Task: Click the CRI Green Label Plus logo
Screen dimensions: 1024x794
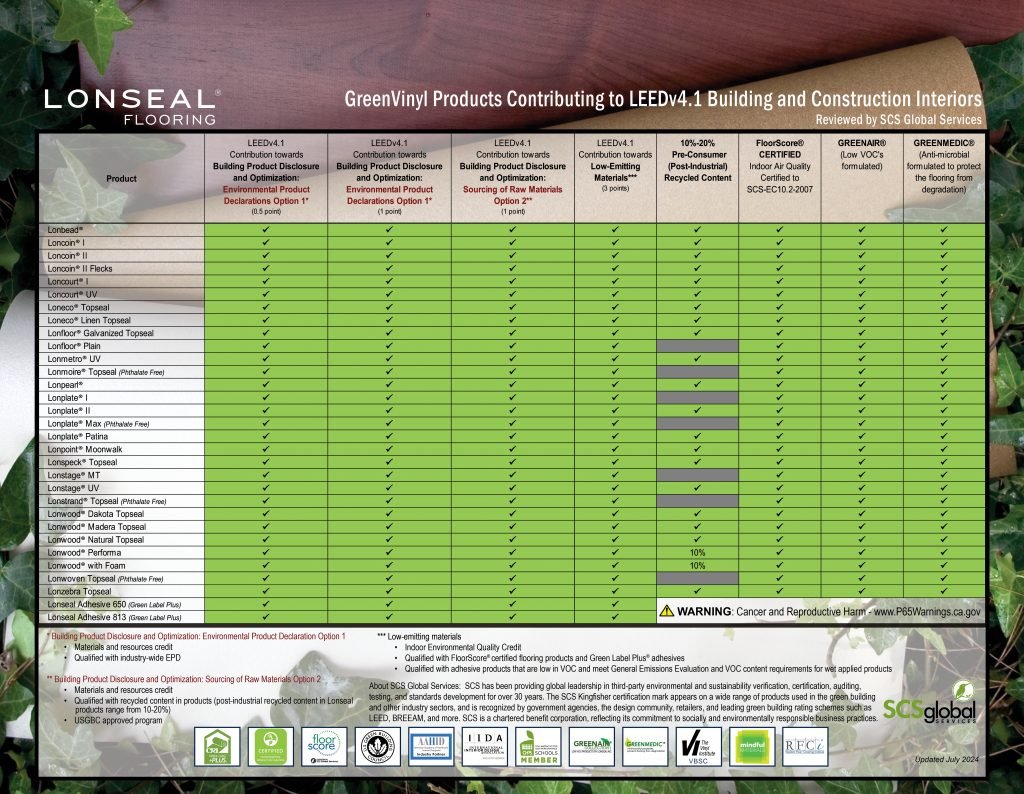Action: pyautogui.click(x=217, y=746)
